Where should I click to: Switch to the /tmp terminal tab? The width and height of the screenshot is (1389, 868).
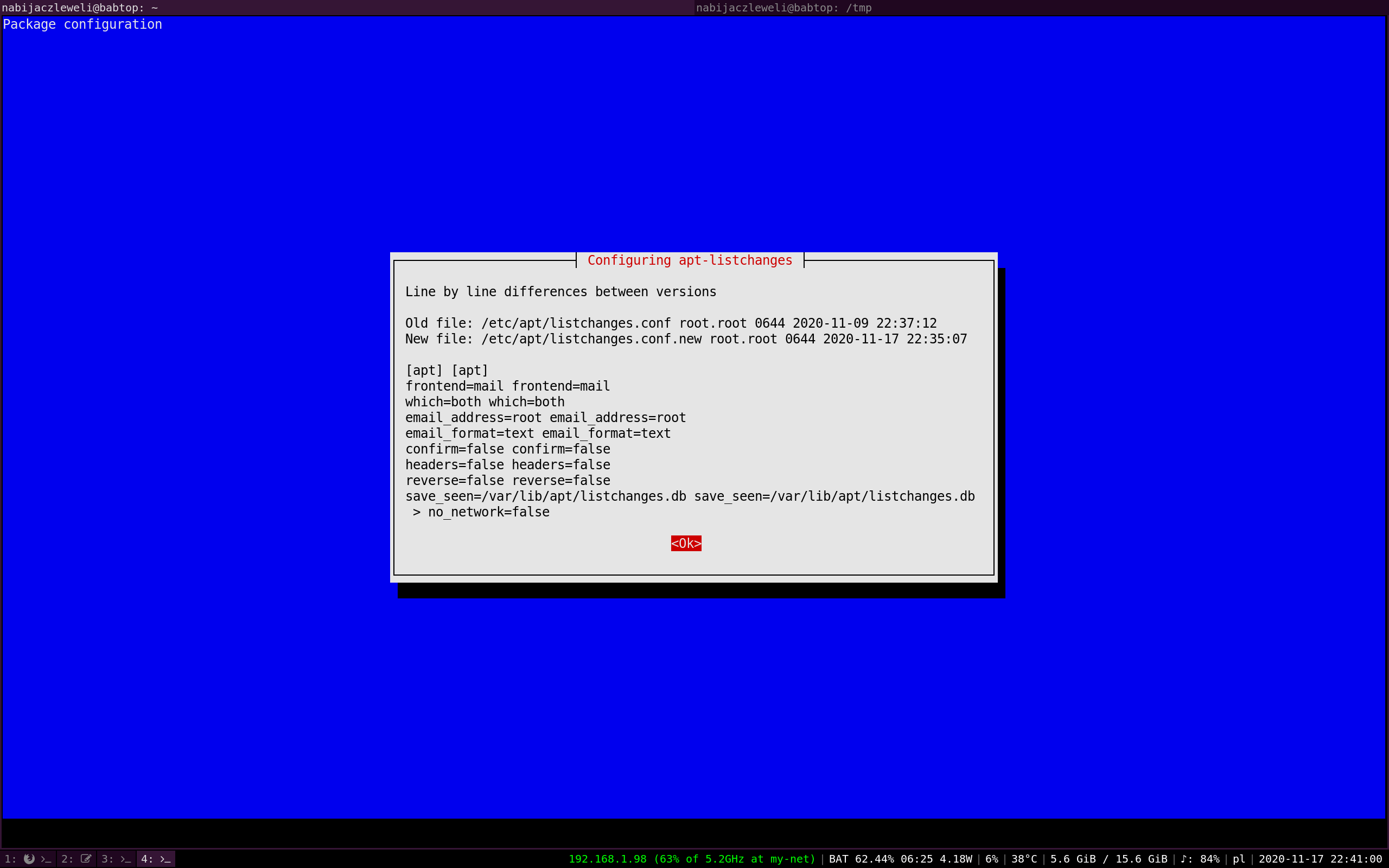(x=783, y=8)
